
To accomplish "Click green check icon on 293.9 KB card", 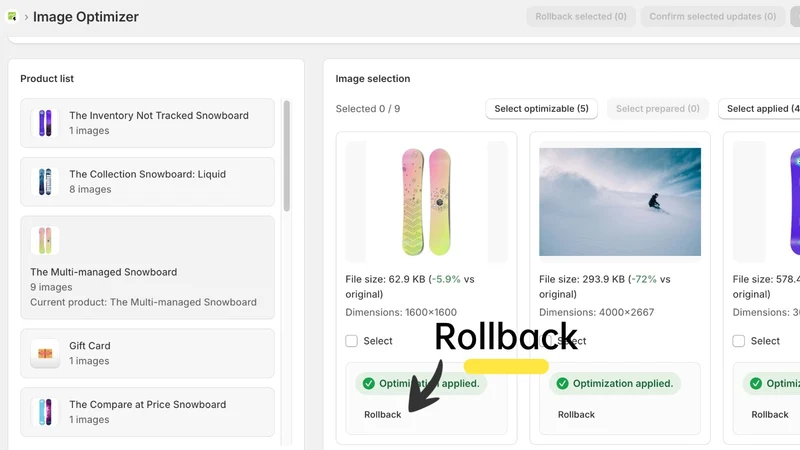I will pyautogui.click(x=562, y=384).
